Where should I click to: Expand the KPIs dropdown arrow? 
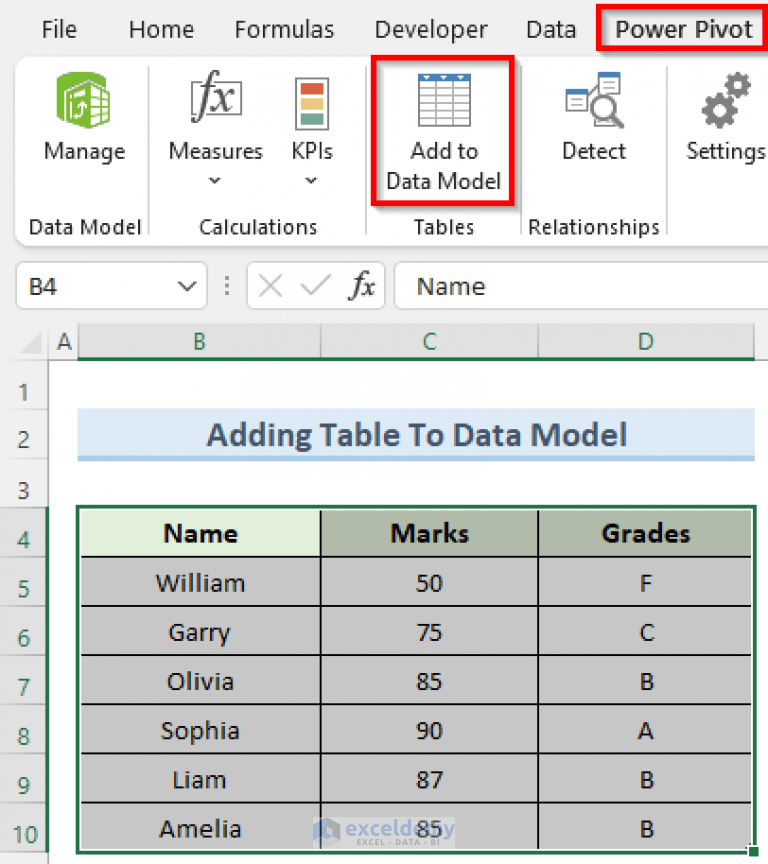tap(311, 180)
